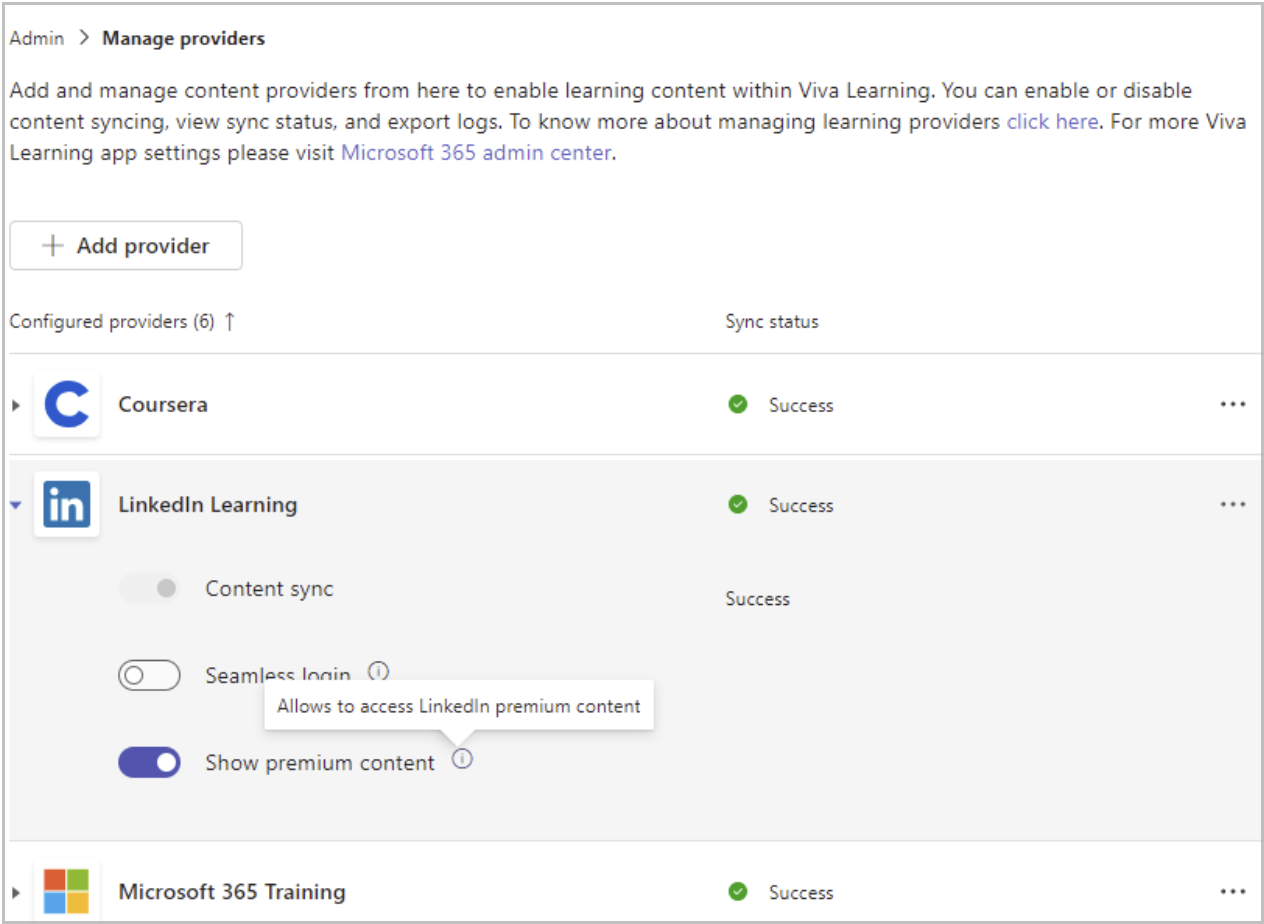The height and width of the screenshot is (924, 1264).
Task: Enable the Seamless login toggle
Action: click(149, 676)
